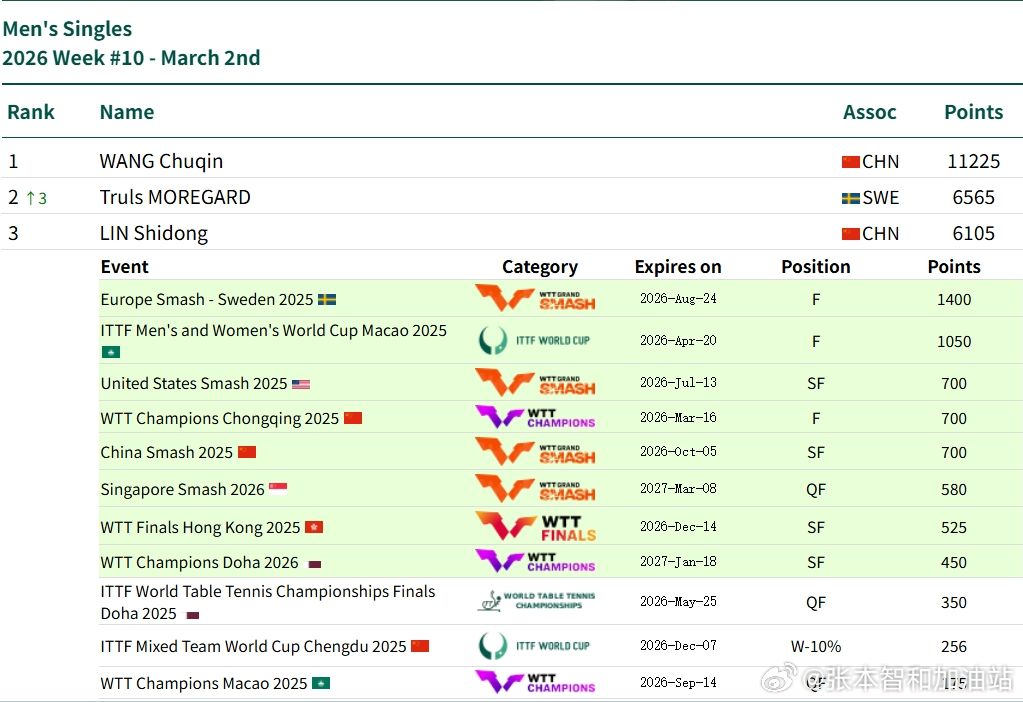Open the China Smash 2025 event link
Screen dimensions: 1023x702
[x=166, y=452]
